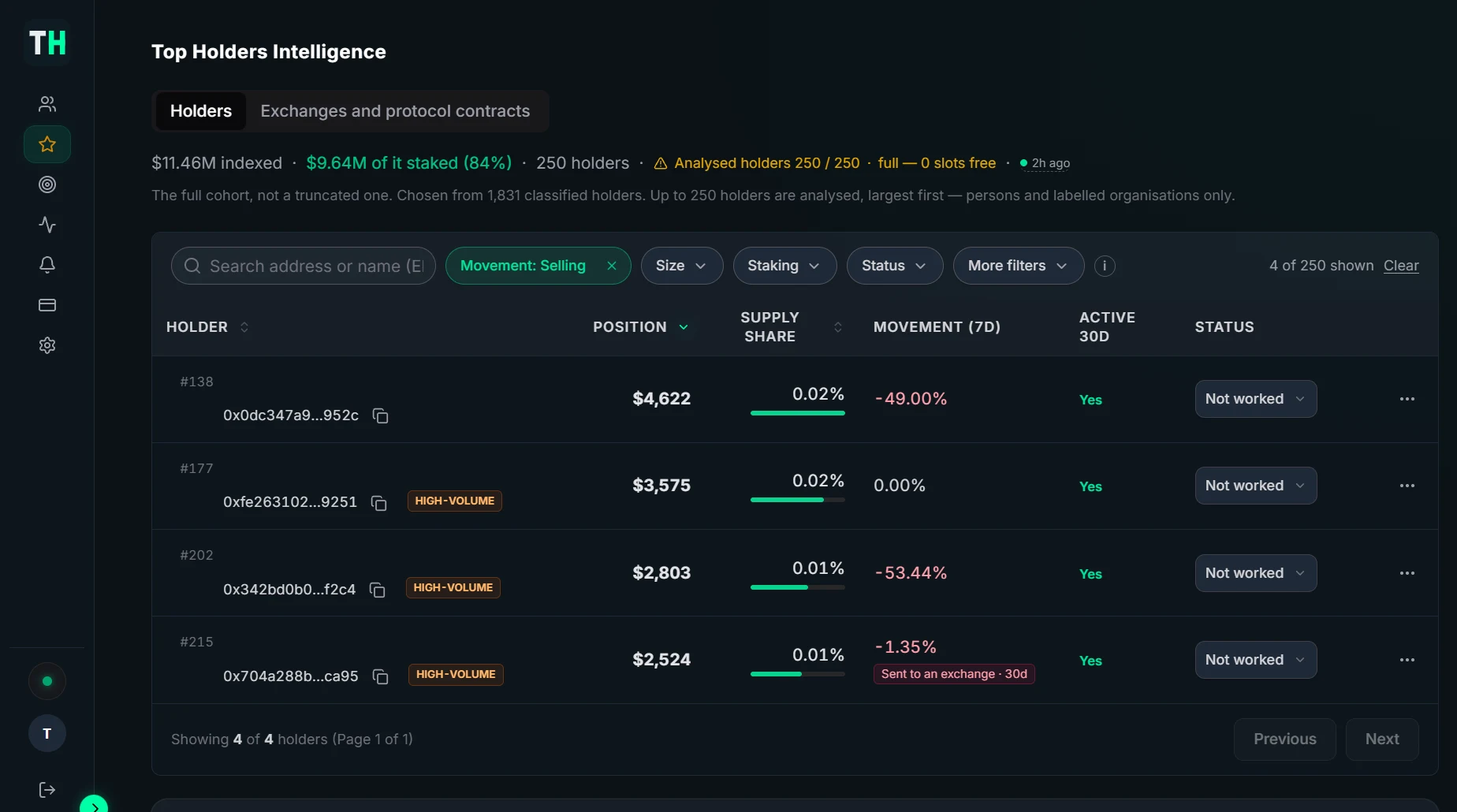Click the Next page button
Screen dimensions: 1457x812
[1382, 739]
